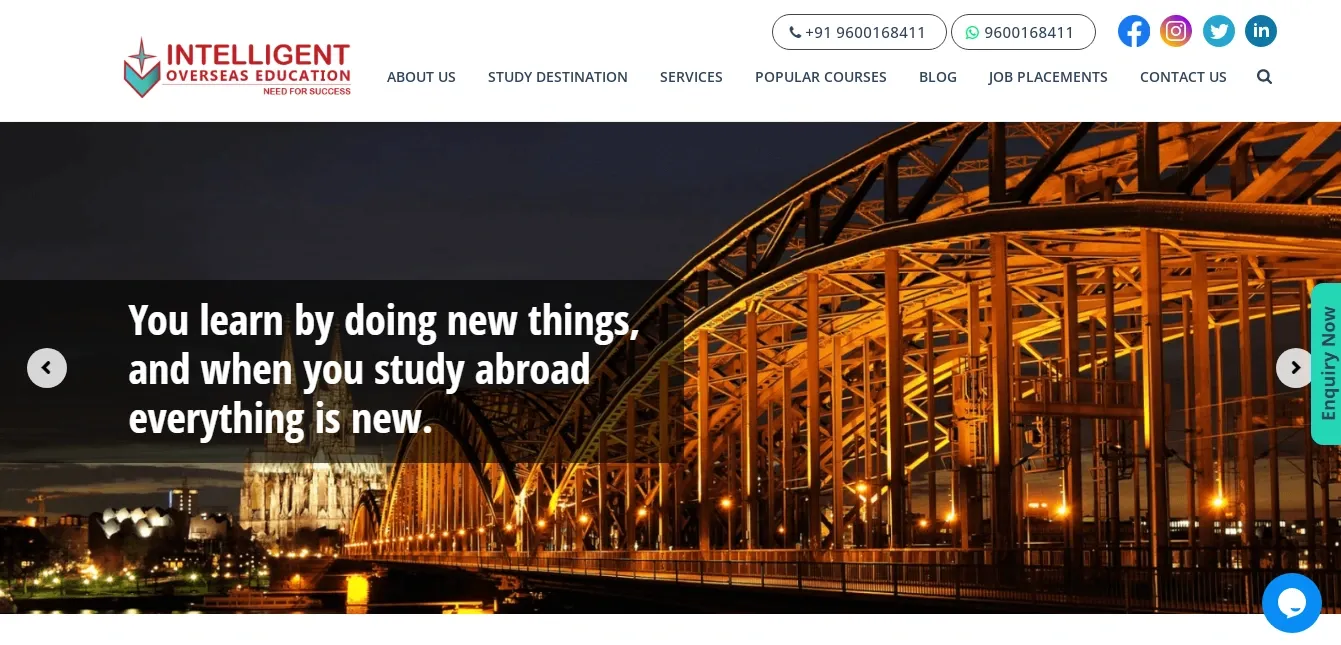
Task: Advance to next slide with right arrow
Action: (1295, 368)
